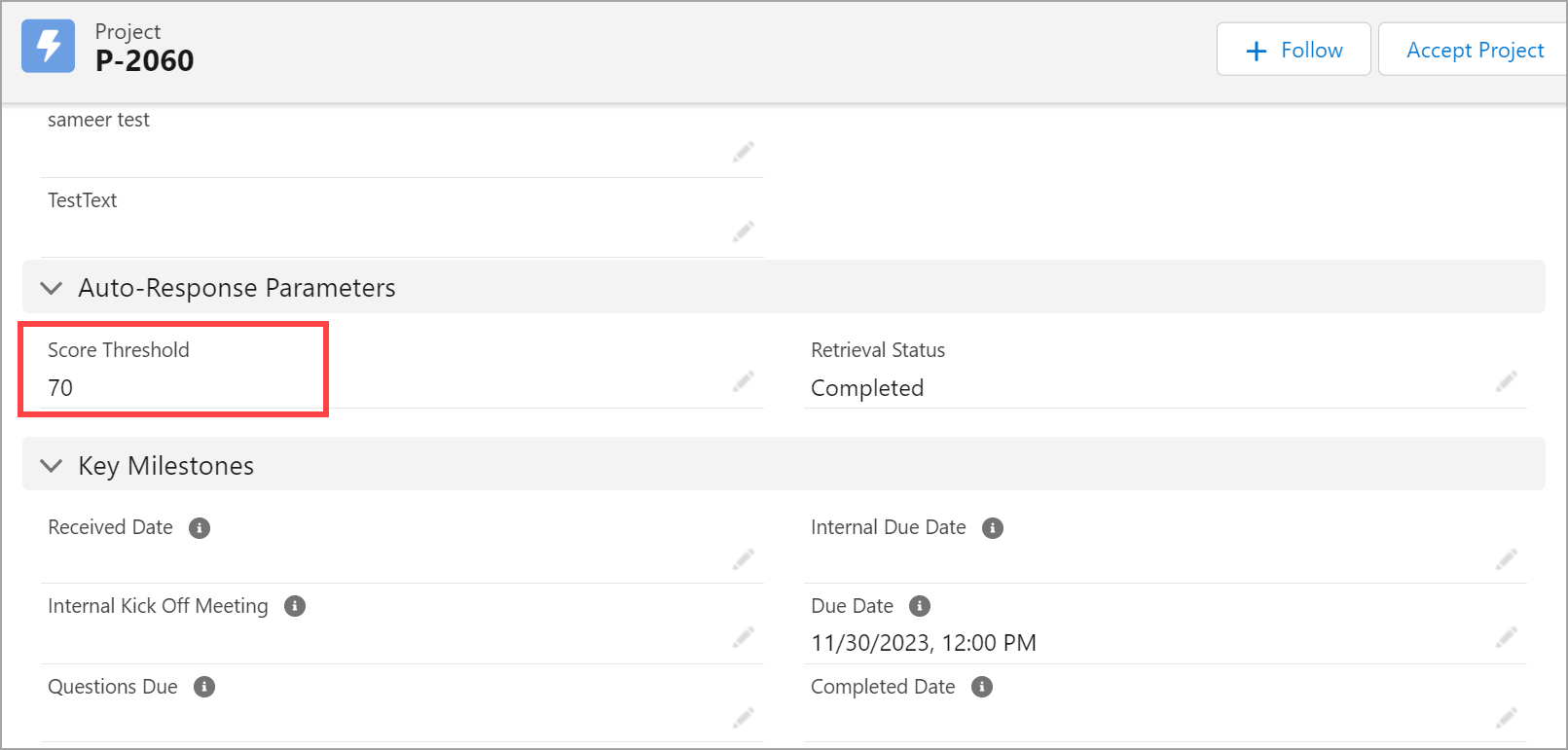Click the Questions Due info icon
The height and width of the screenshot is (750, 1568).
204,688
